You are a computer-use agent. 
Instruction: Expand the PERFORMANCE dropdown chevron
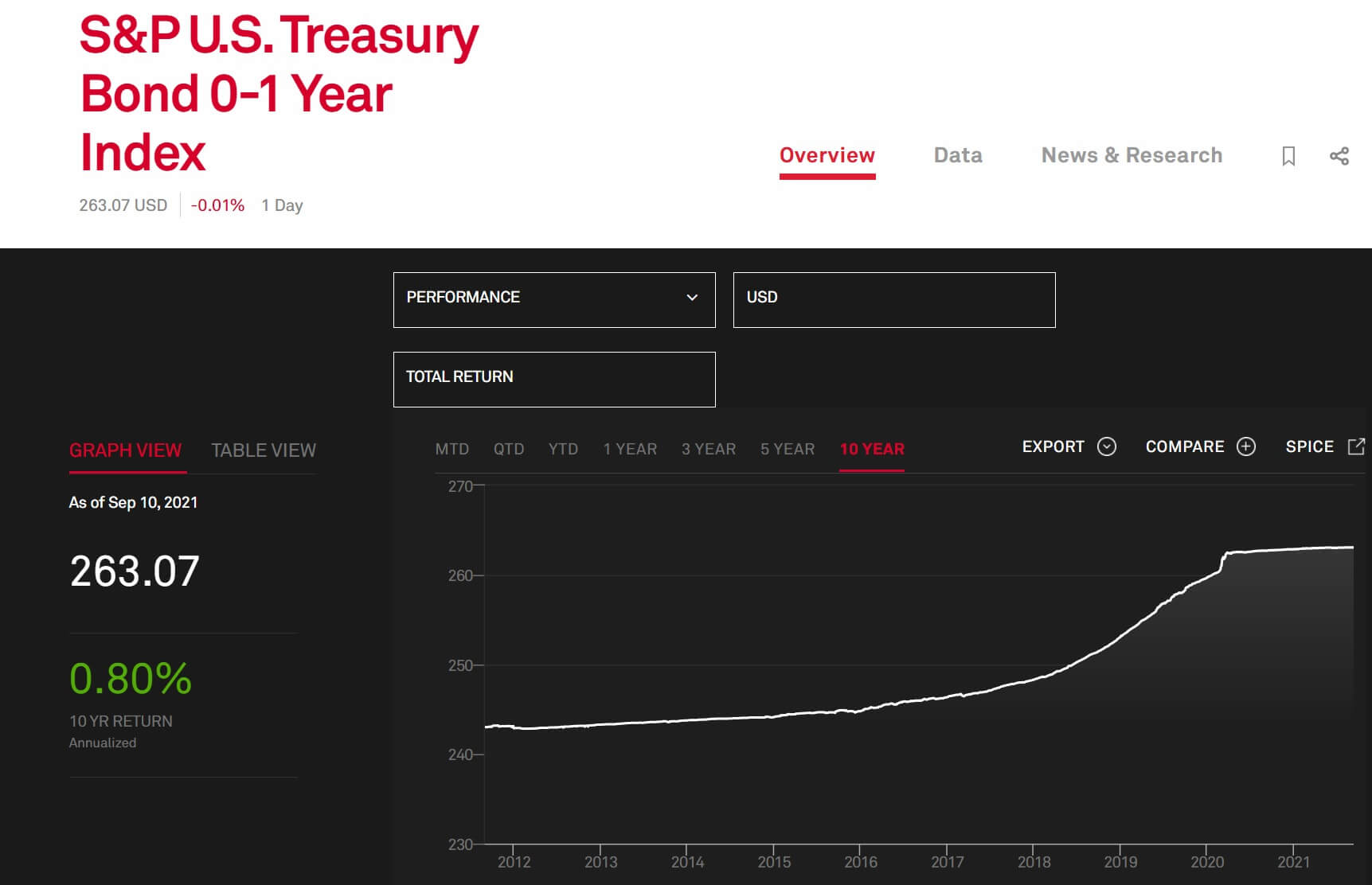[692, 298]
